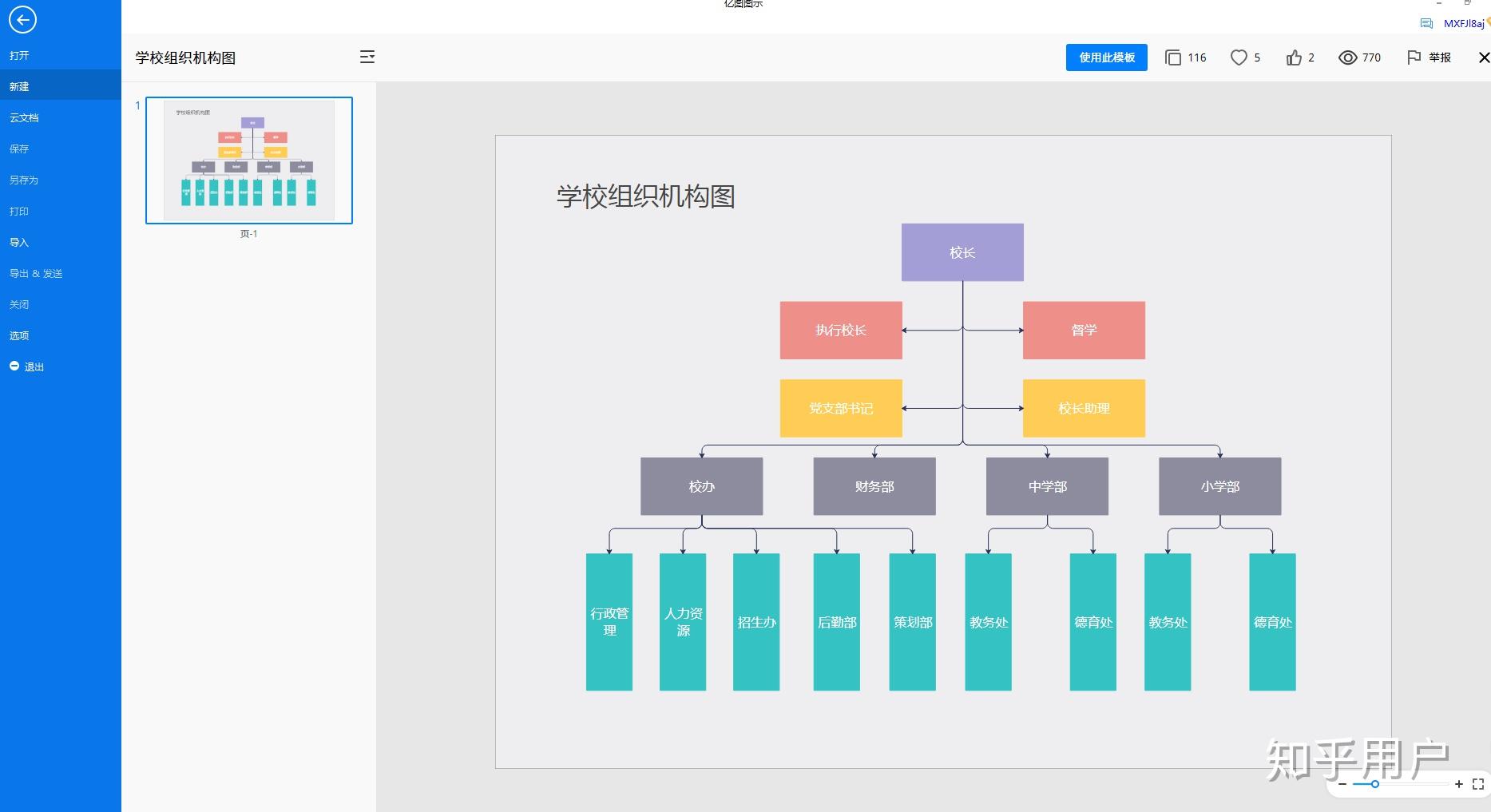The height and width of the screenshot is (812, 1491).
Task: Click the 策划部 box
Action: coord(913,622)
